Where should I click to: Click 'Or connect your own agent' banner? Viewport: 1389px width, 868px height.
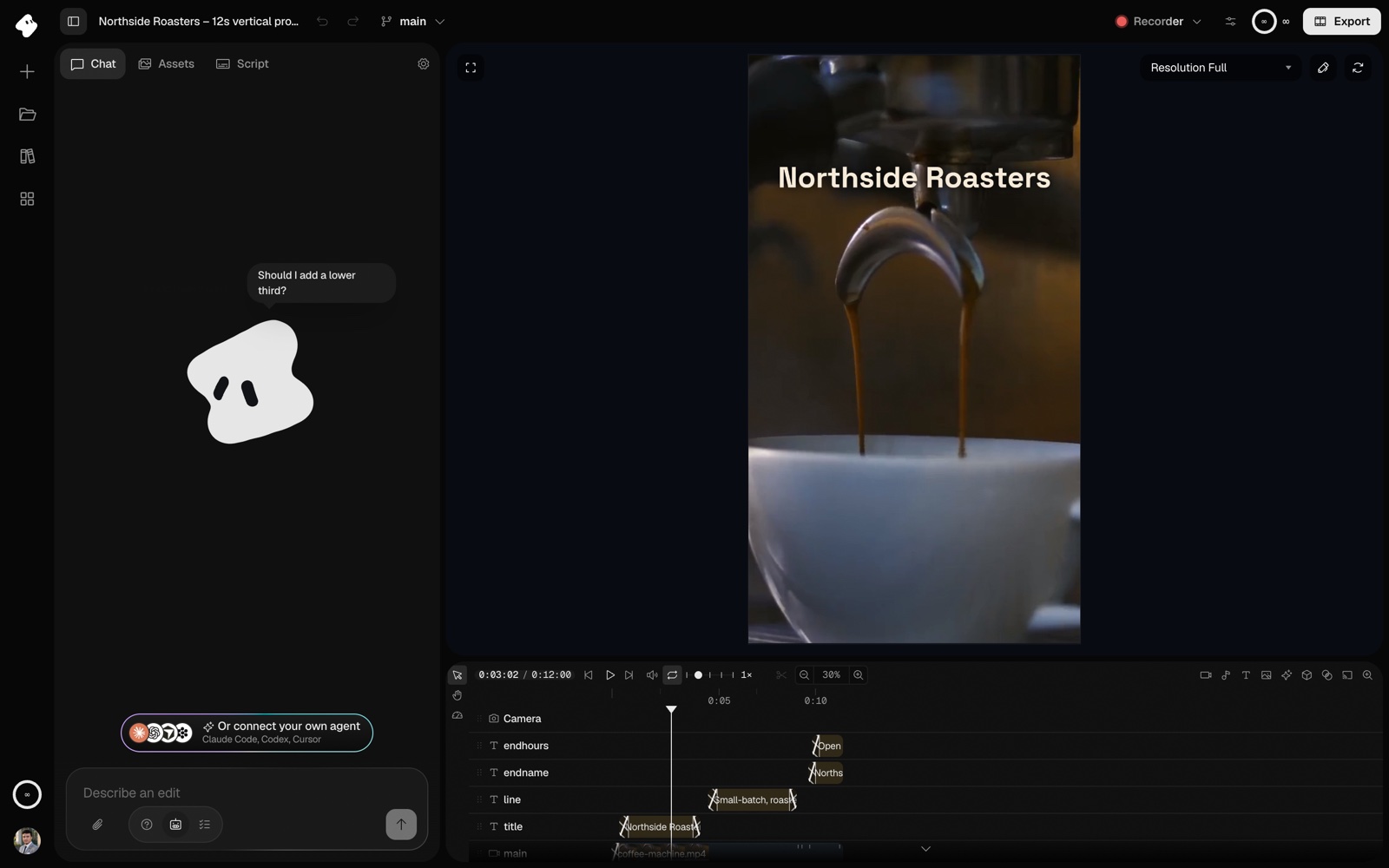click(247, 733)
